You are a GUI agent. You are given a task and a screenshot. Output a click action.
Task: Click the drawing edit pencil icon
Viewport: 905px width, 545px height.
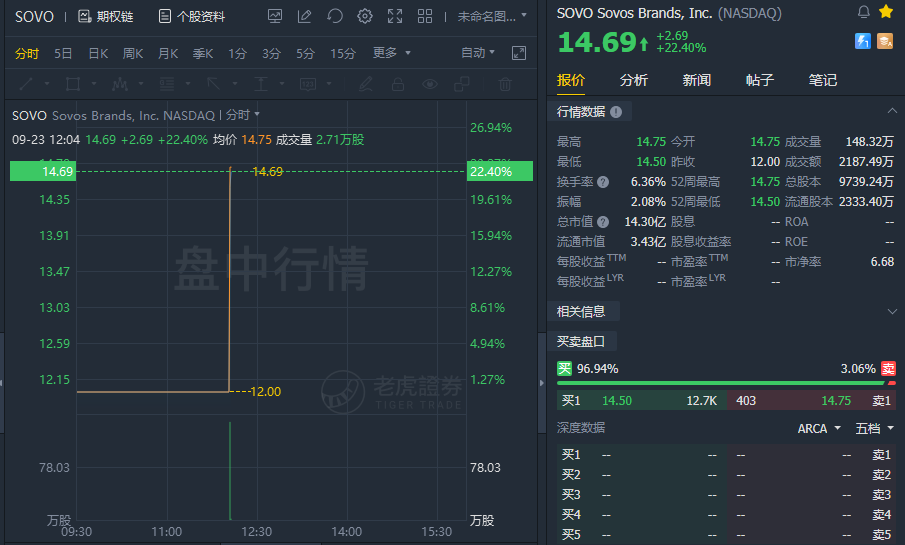pyautogui.click(x=305, y=16)
